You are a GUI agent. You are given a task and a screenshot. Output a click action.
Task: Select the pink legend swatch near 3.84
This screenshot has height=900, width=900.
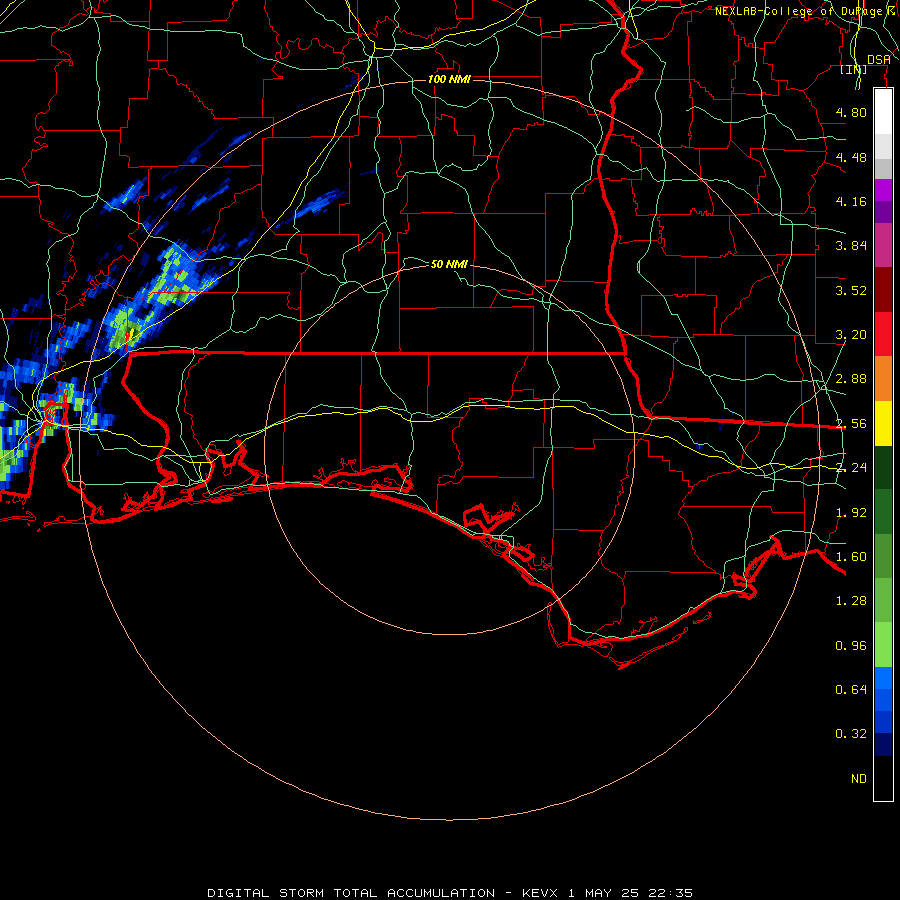883,245
